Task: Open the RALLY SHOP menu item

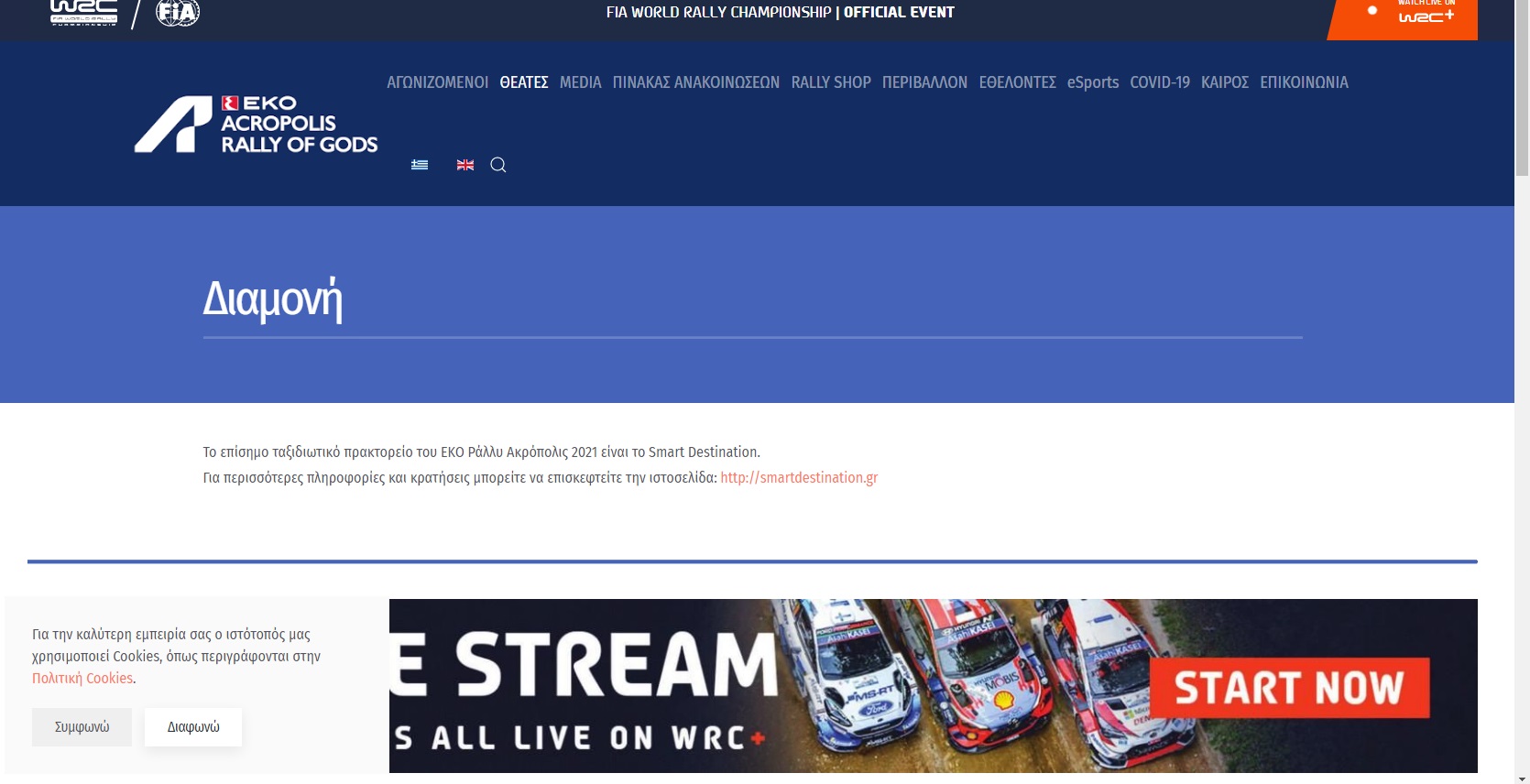Action: [x=831, y=82]
